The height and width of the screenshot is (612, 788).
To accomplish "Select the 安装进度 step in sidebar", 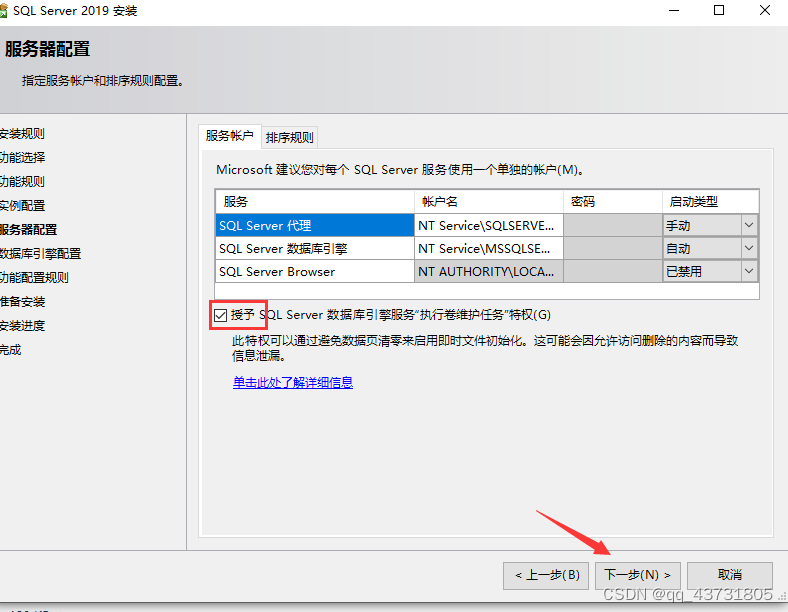I will point(22,326).
